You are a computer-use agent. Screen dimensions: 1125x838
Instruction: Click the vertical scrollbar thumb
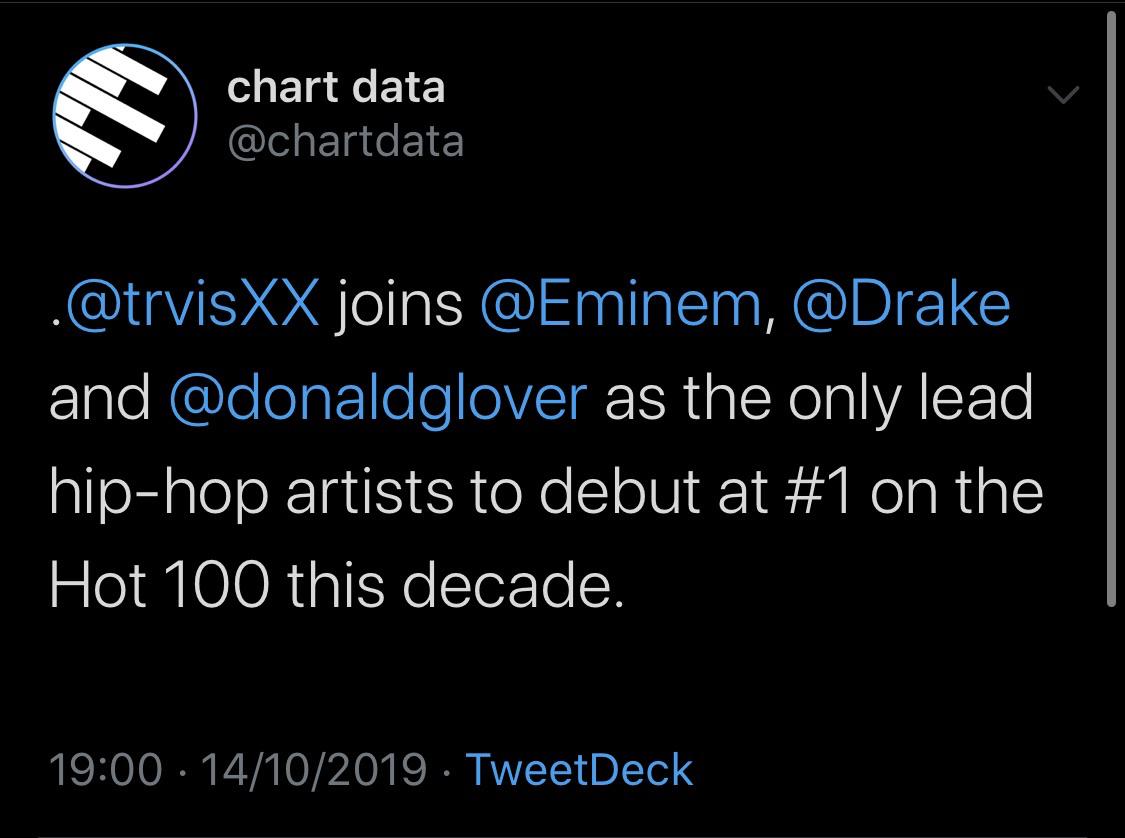point(1112,300)
